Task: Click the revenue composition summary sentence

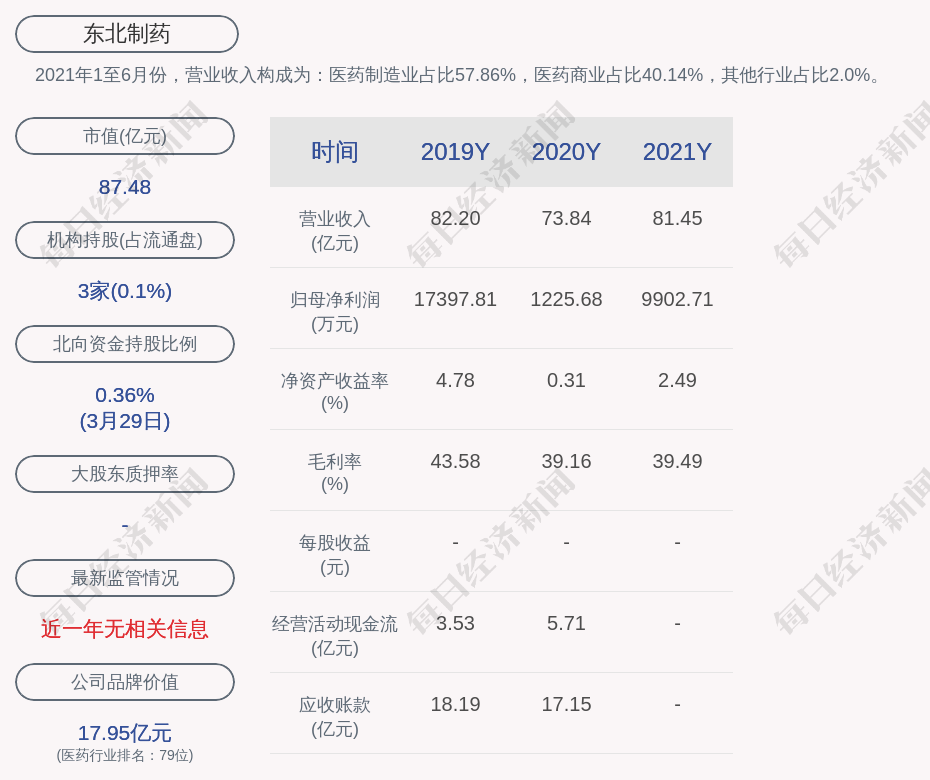Action: (x=458, y=75)
